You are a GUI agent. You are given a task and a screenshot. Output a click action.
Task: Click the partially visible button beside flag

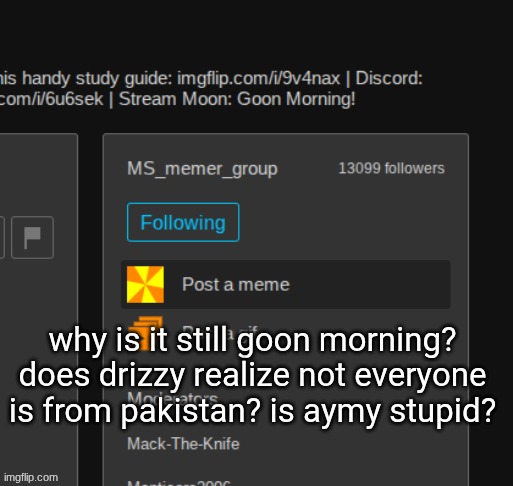tap(2, 237)
